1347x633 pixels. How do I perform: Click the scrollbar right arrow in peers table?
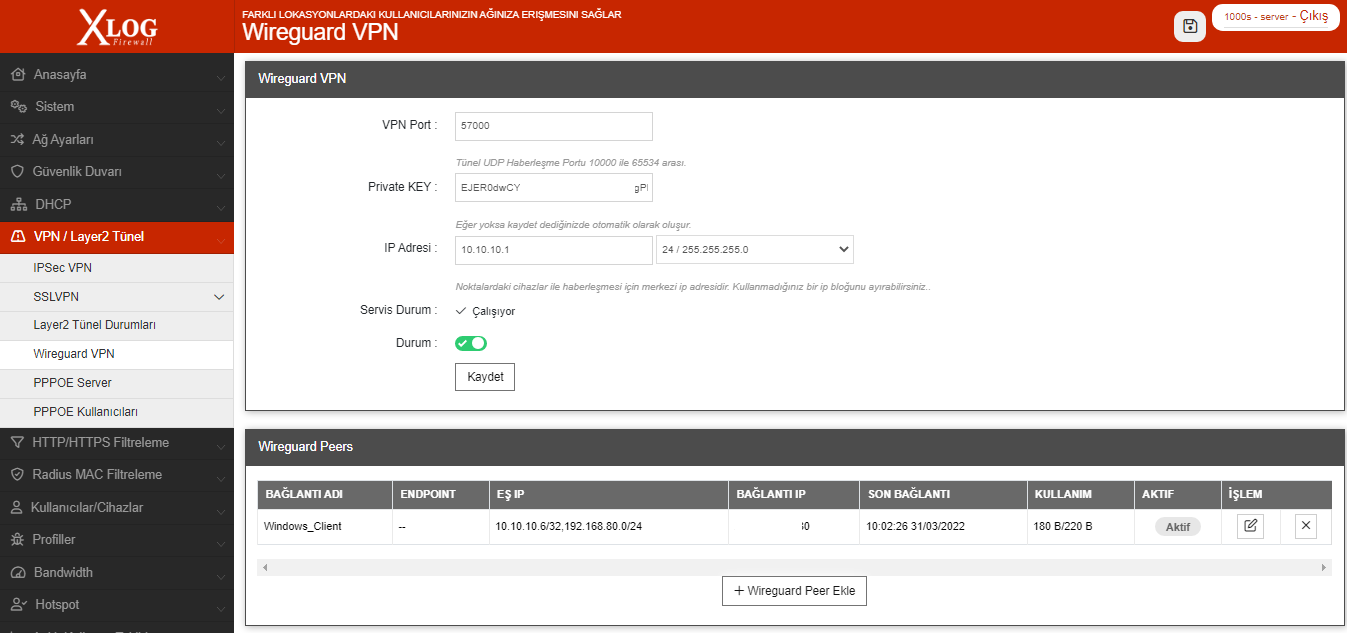(1325, 567)
